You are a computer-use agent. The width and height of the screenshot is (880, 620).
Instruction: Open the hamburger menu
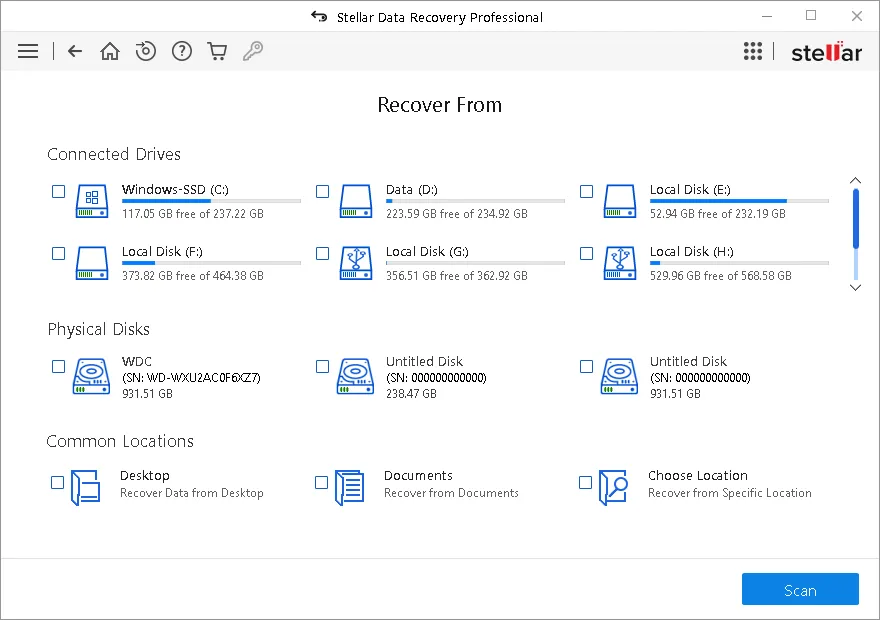pos(28,51)
